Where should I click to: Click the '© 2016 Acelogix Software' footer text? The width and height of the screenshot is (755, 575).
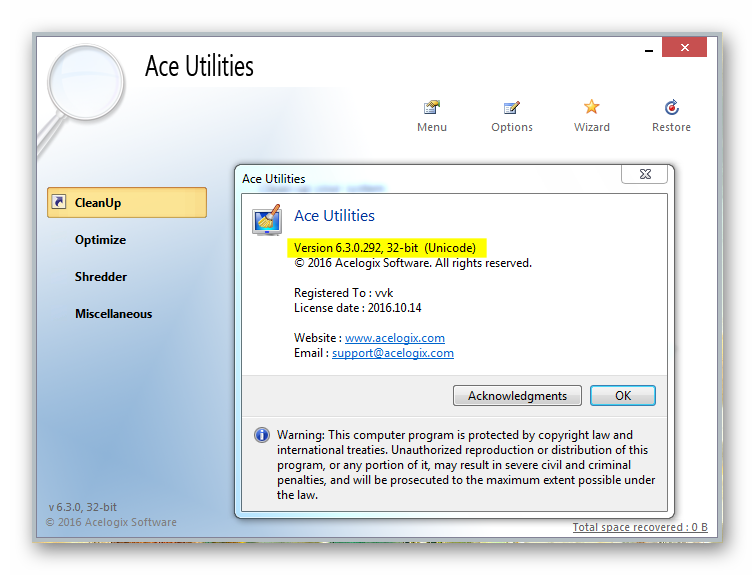pos(111,522)
